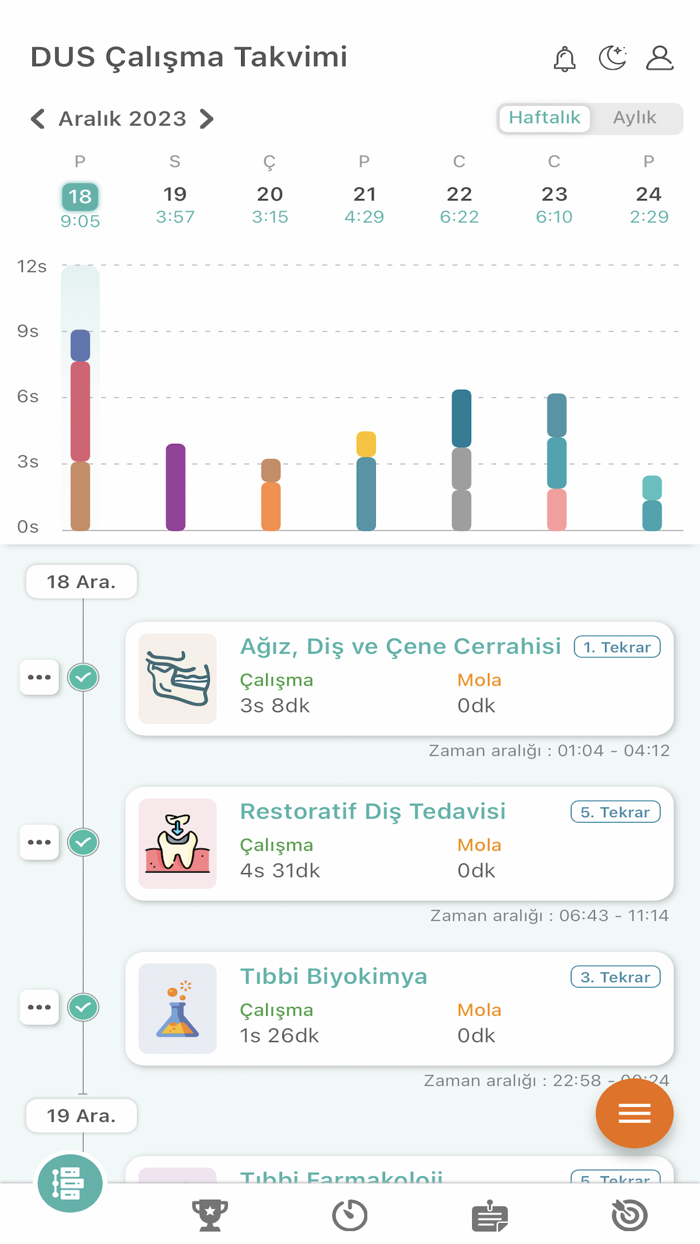Open options menu for Restoratif Diş Tedavisi
Viewport: 700px width, 1244px height.
click(39, 842)
